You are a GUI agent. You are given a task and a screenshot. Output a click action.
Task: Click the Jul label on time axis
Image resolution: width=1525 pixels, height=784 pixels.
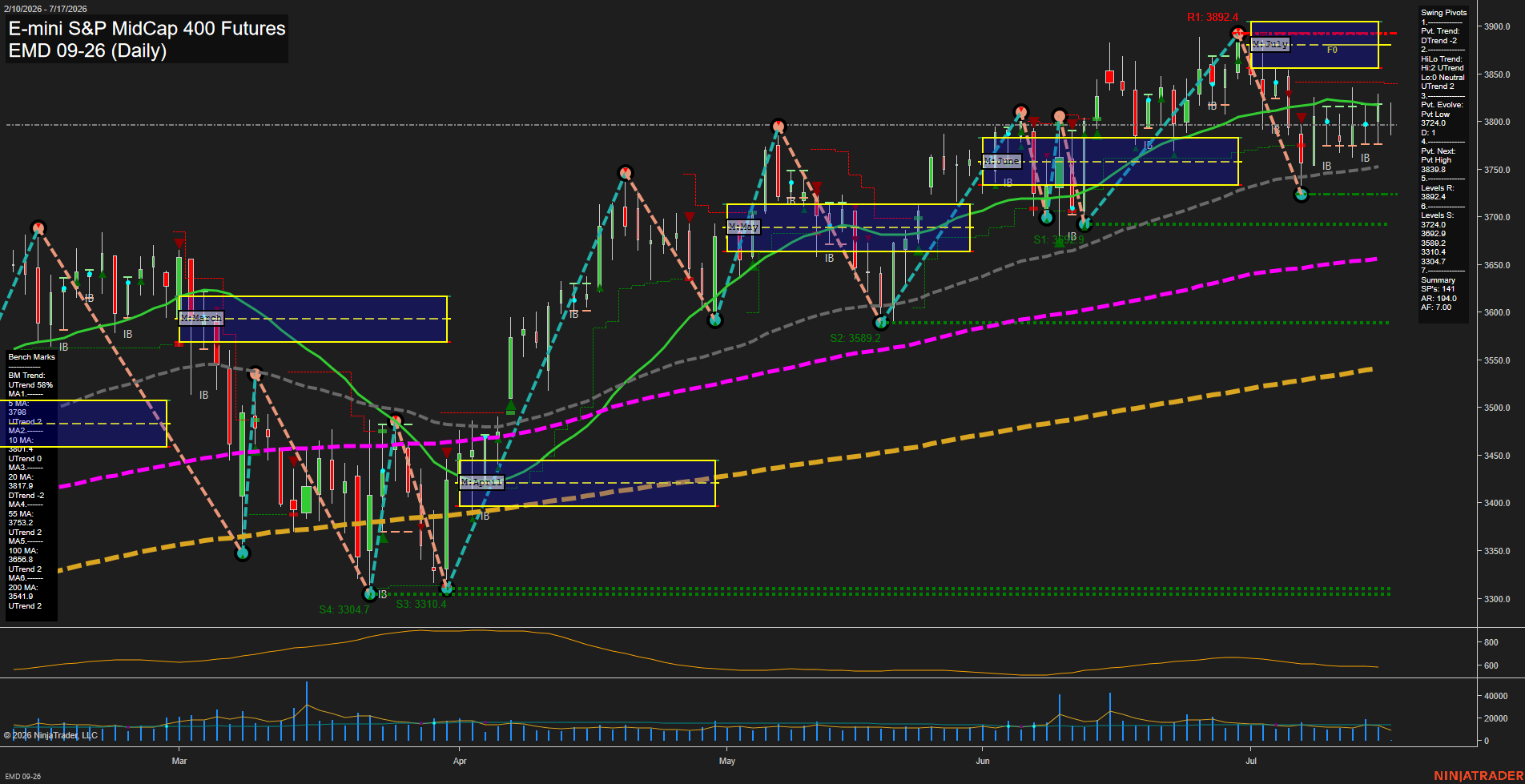1251,761
